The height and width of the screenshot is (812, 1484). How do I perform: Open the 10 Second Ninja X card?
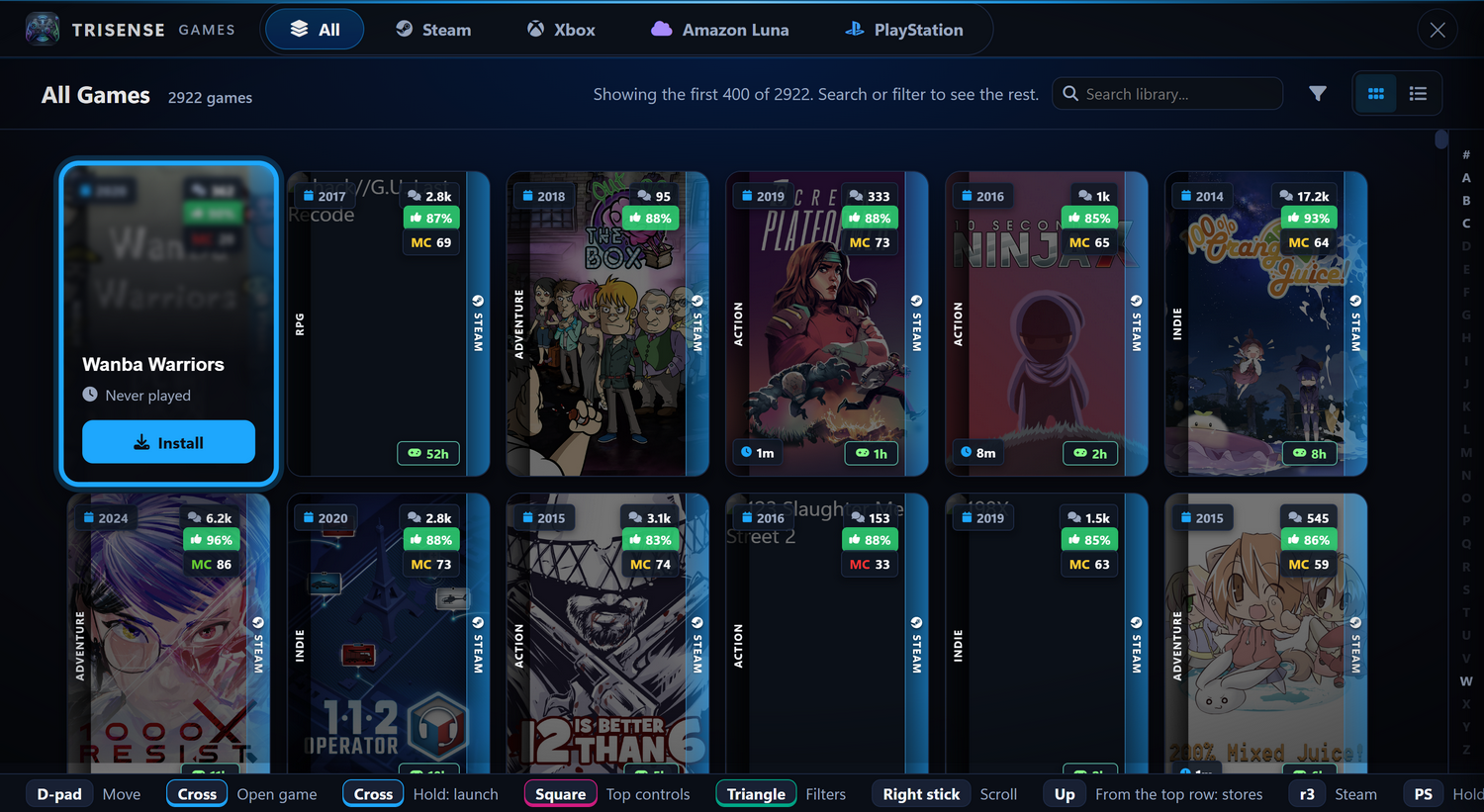pos(1047,324)
